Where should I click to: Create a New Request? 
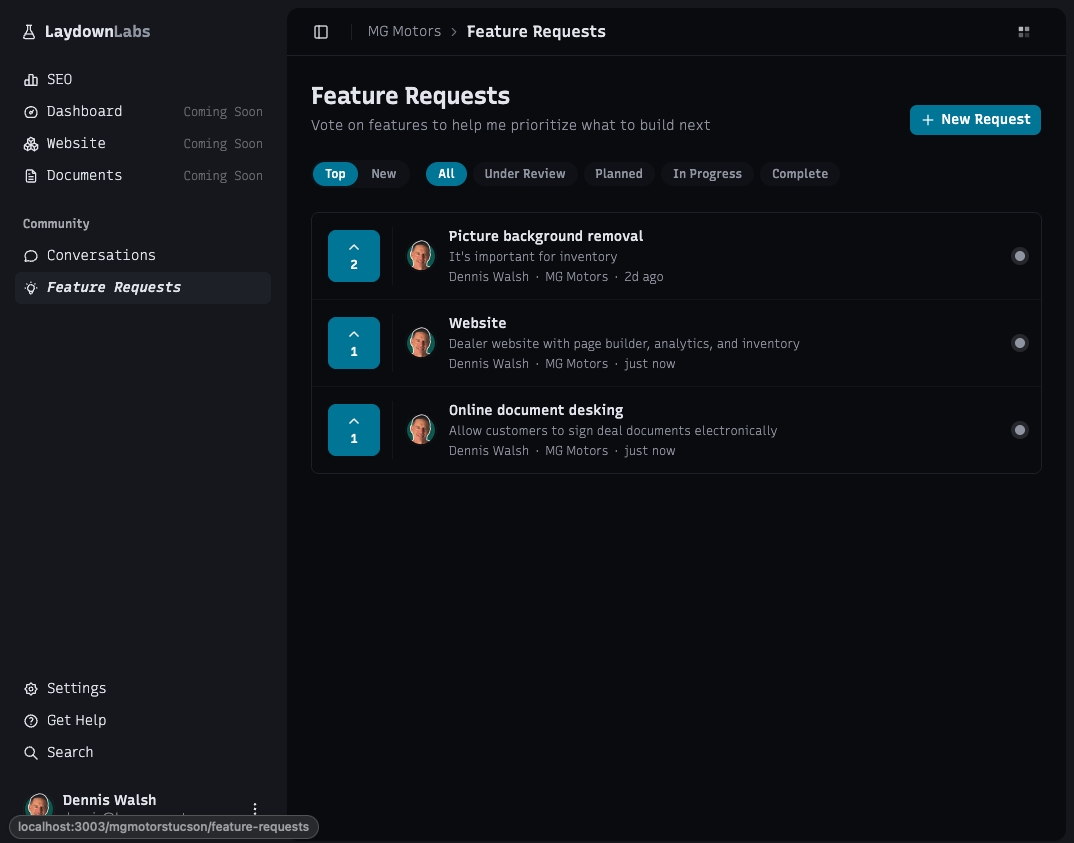975,119
